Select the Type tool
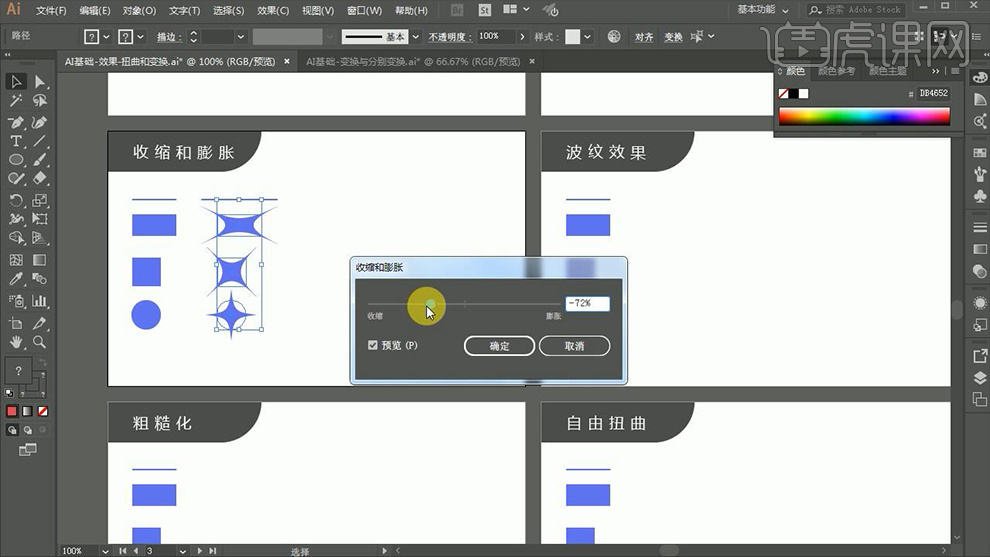The image size is (990, 557). tap(16, 141)
